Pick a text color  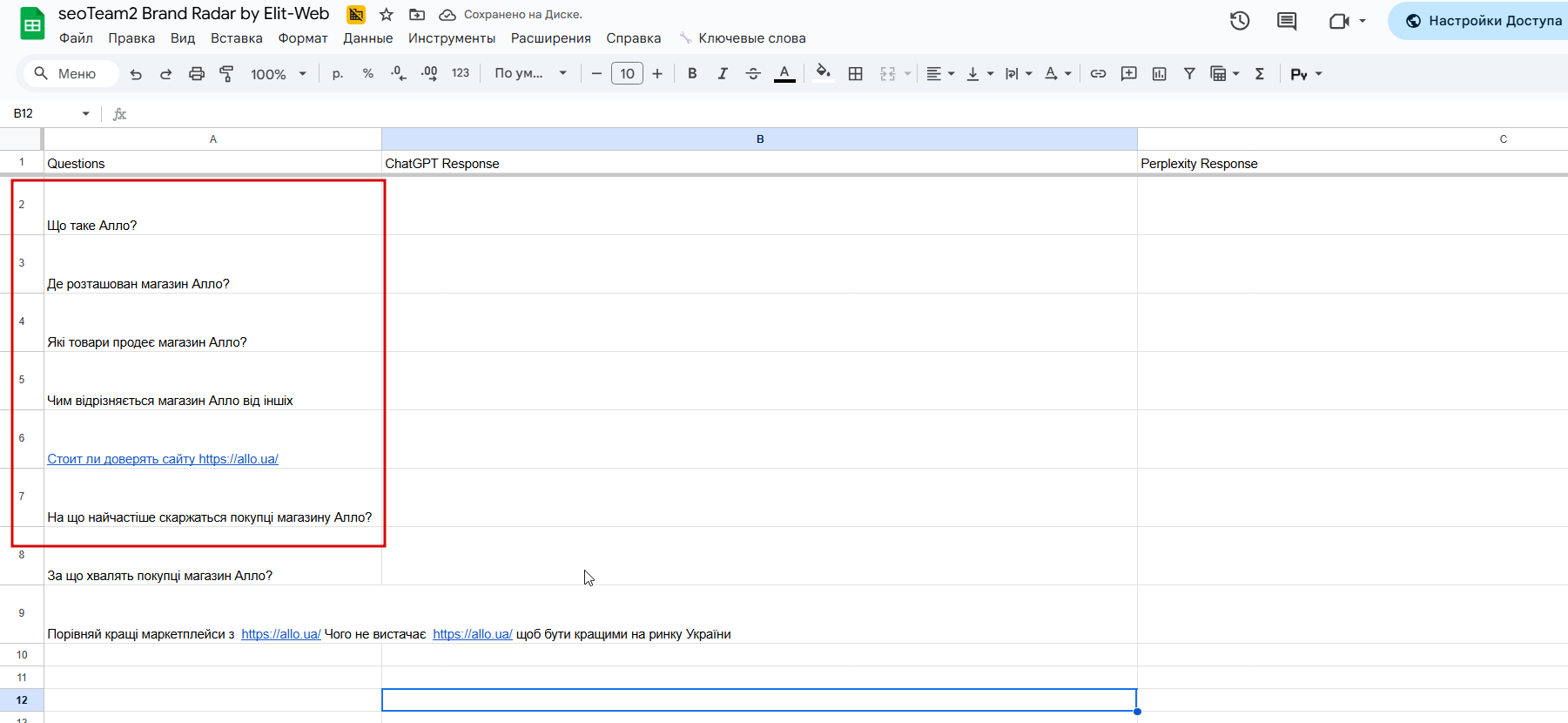784,74
